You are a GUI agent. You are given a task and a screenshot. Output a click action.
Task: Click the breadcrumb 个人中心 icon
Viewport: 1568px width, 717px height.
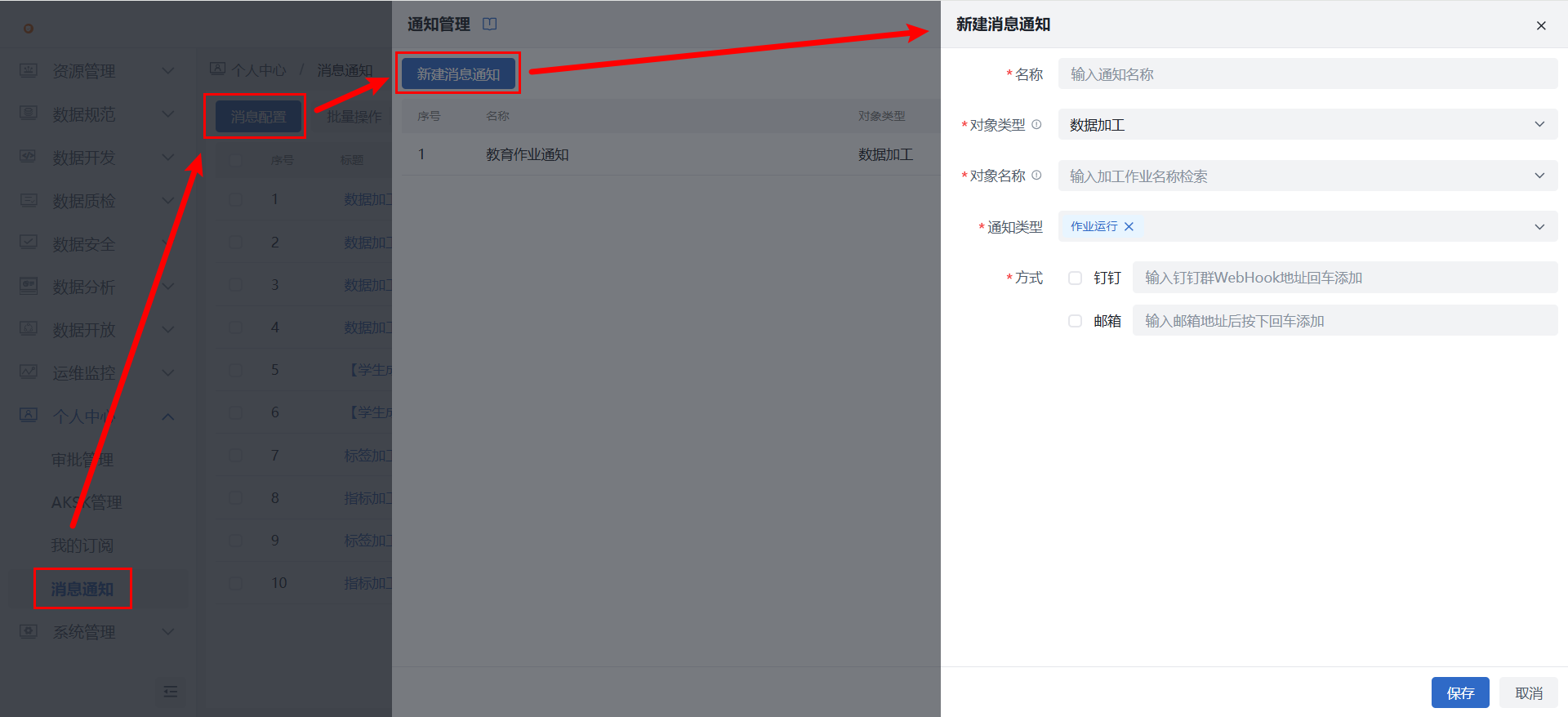[217, 69]
